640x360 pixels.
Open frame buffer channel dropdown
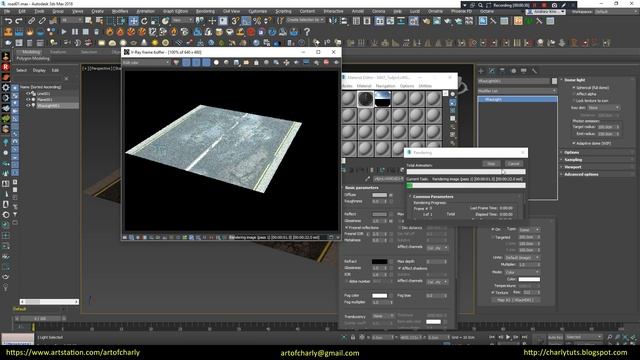(146, 62)
